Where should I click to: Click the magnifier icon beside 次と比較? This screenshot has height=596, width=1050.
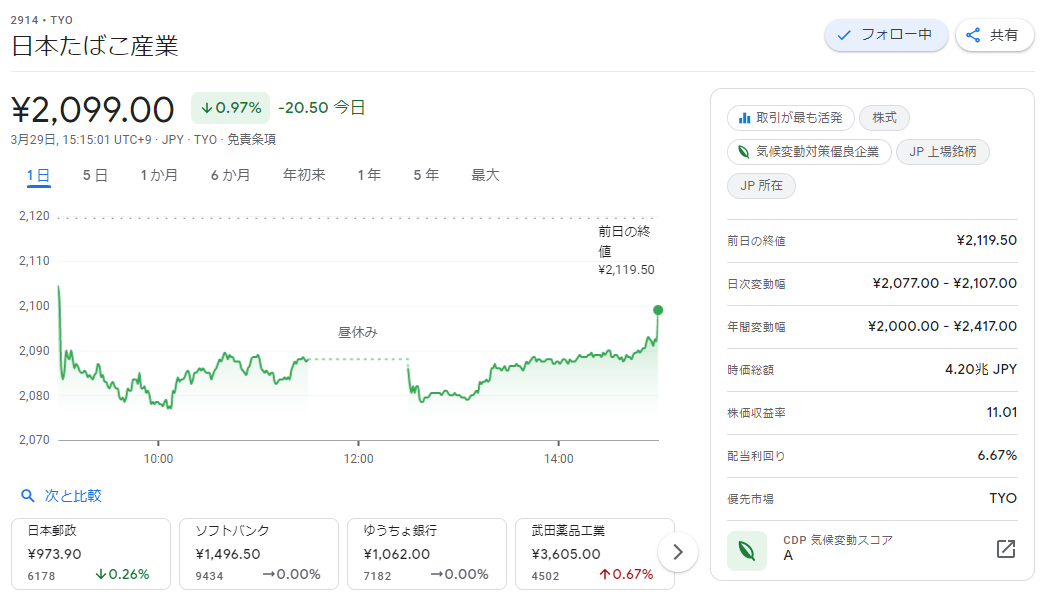click(x=27, y=496)
